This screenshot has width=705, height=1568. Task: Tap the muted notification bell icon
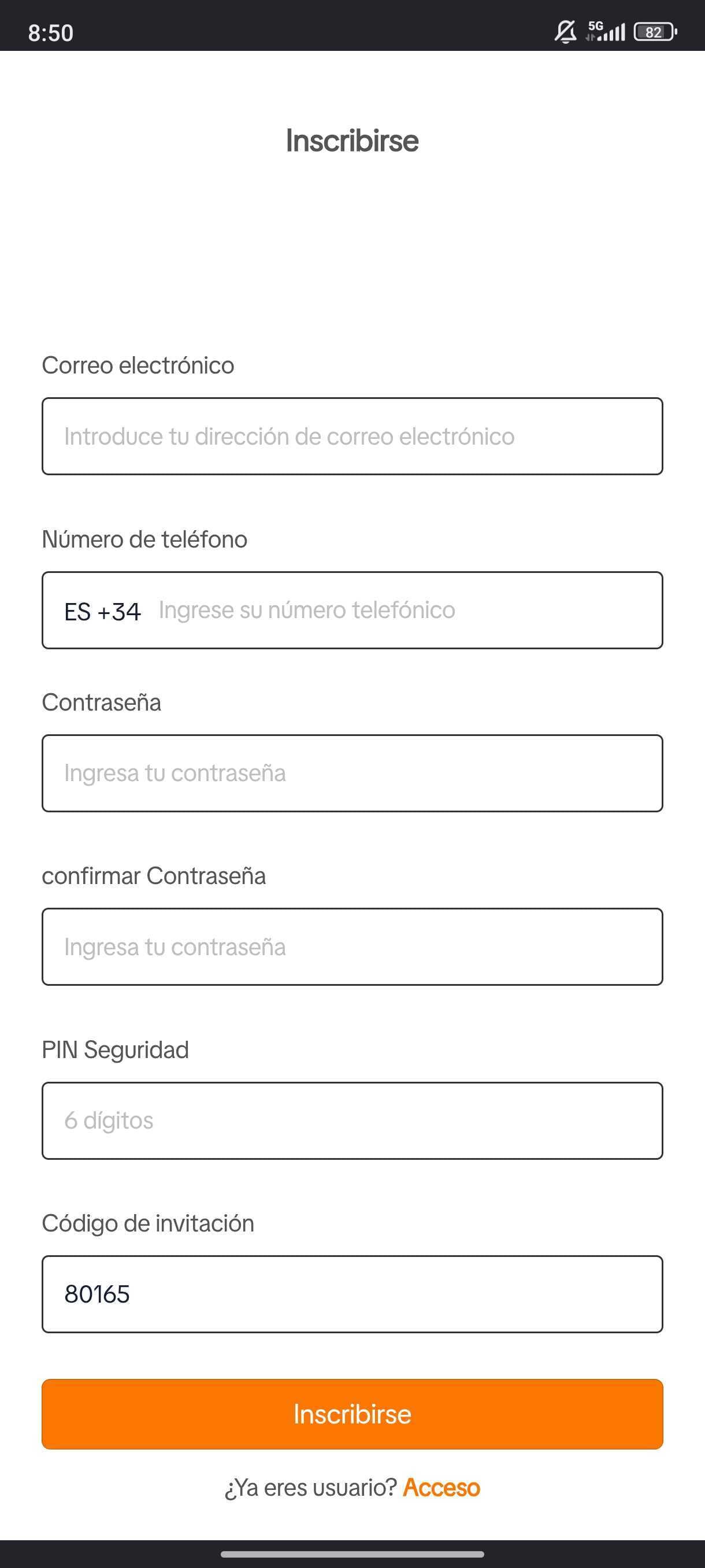tap(565, 32)
